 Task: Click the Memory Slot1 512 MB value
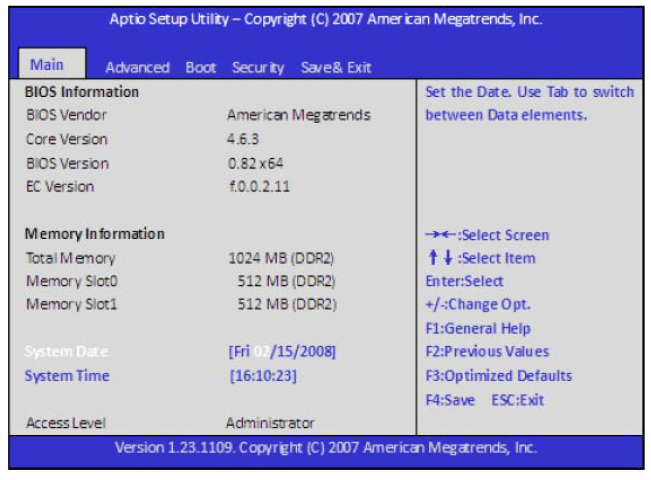(287, 304)
